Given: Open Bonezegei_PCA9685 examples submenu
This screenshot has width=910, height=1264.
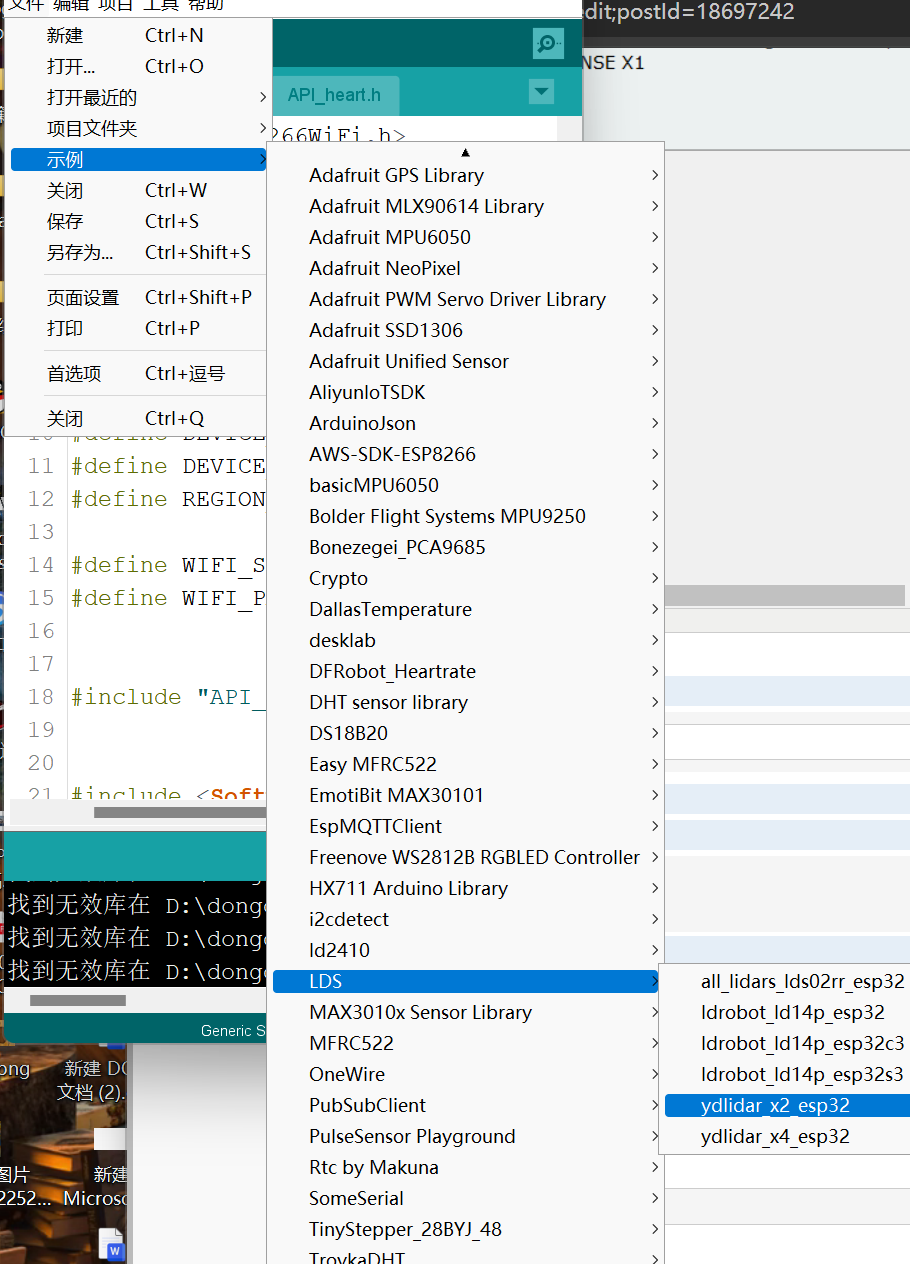Looking at the screenshot, I should click(x=465, y=548).
